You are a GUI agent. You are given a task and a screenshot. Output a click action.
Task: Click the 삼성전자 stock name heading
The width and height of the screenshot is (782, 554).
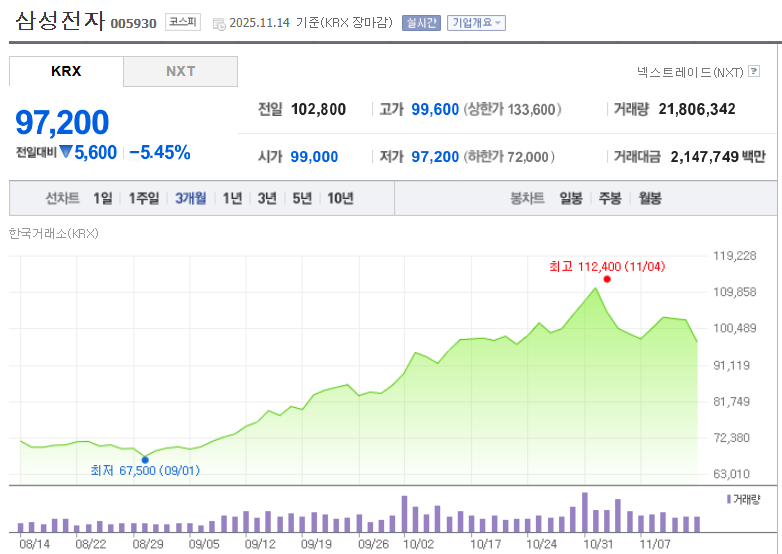(x=60, y=21)
